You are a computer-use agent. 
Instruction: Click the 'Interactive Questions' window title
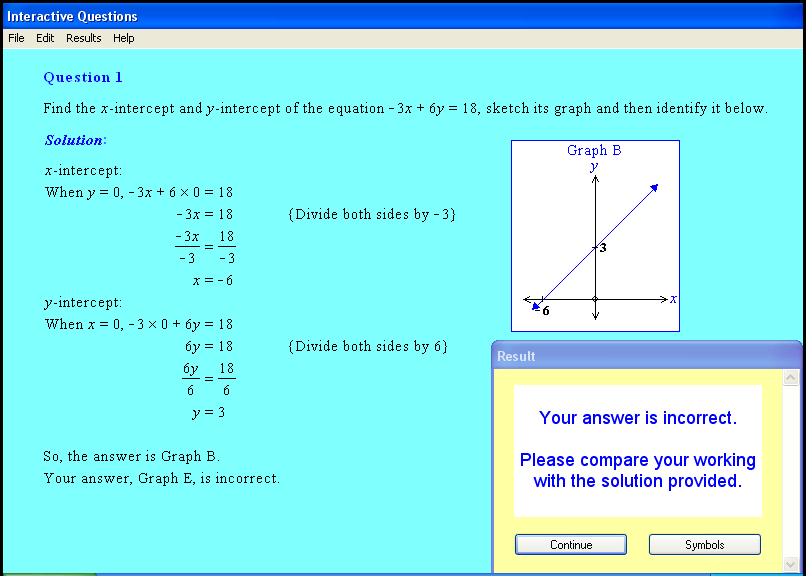click(72, 16)
